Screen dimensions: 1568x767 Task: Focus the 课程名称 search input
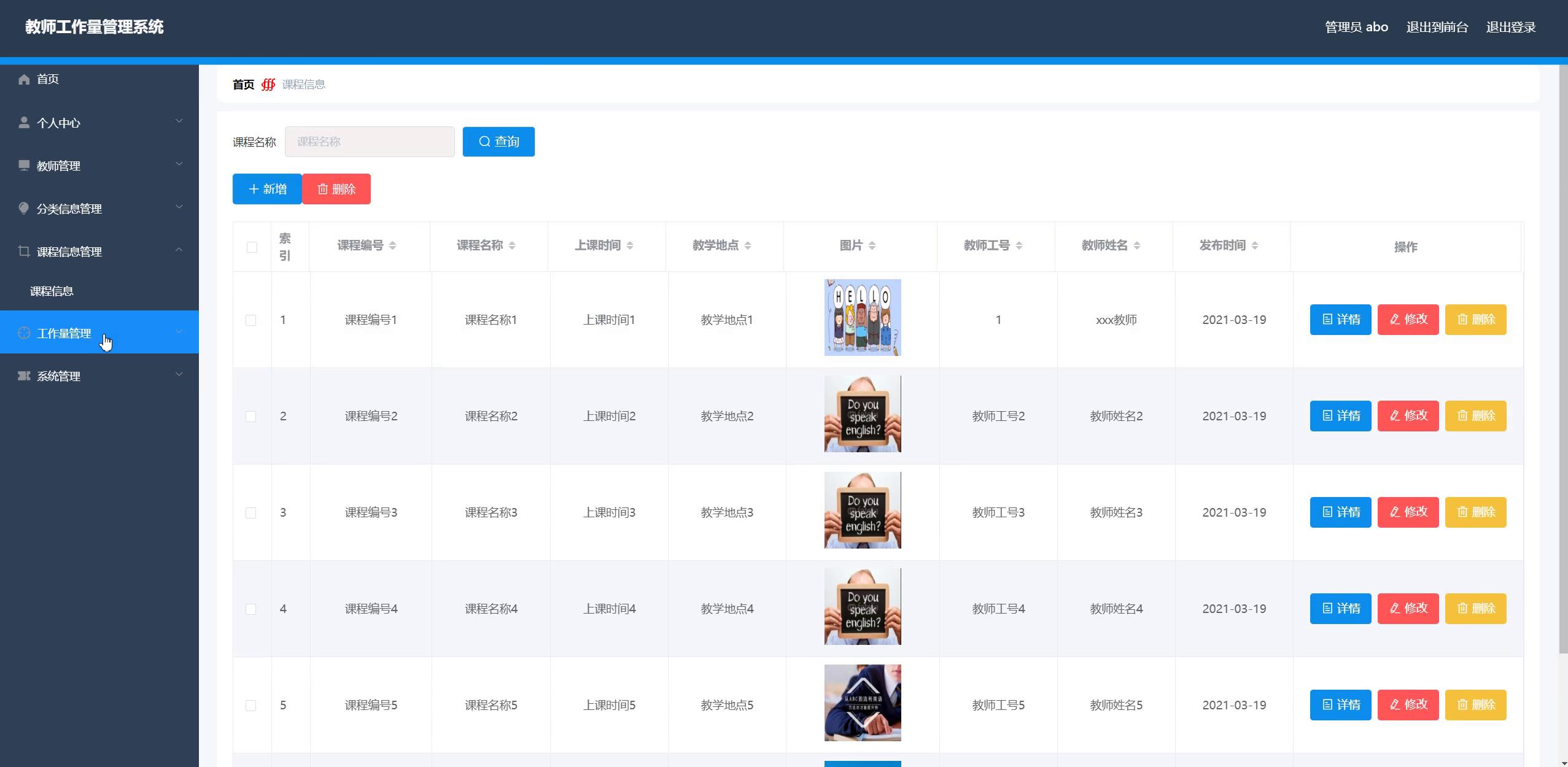click(x=370, y=142)
